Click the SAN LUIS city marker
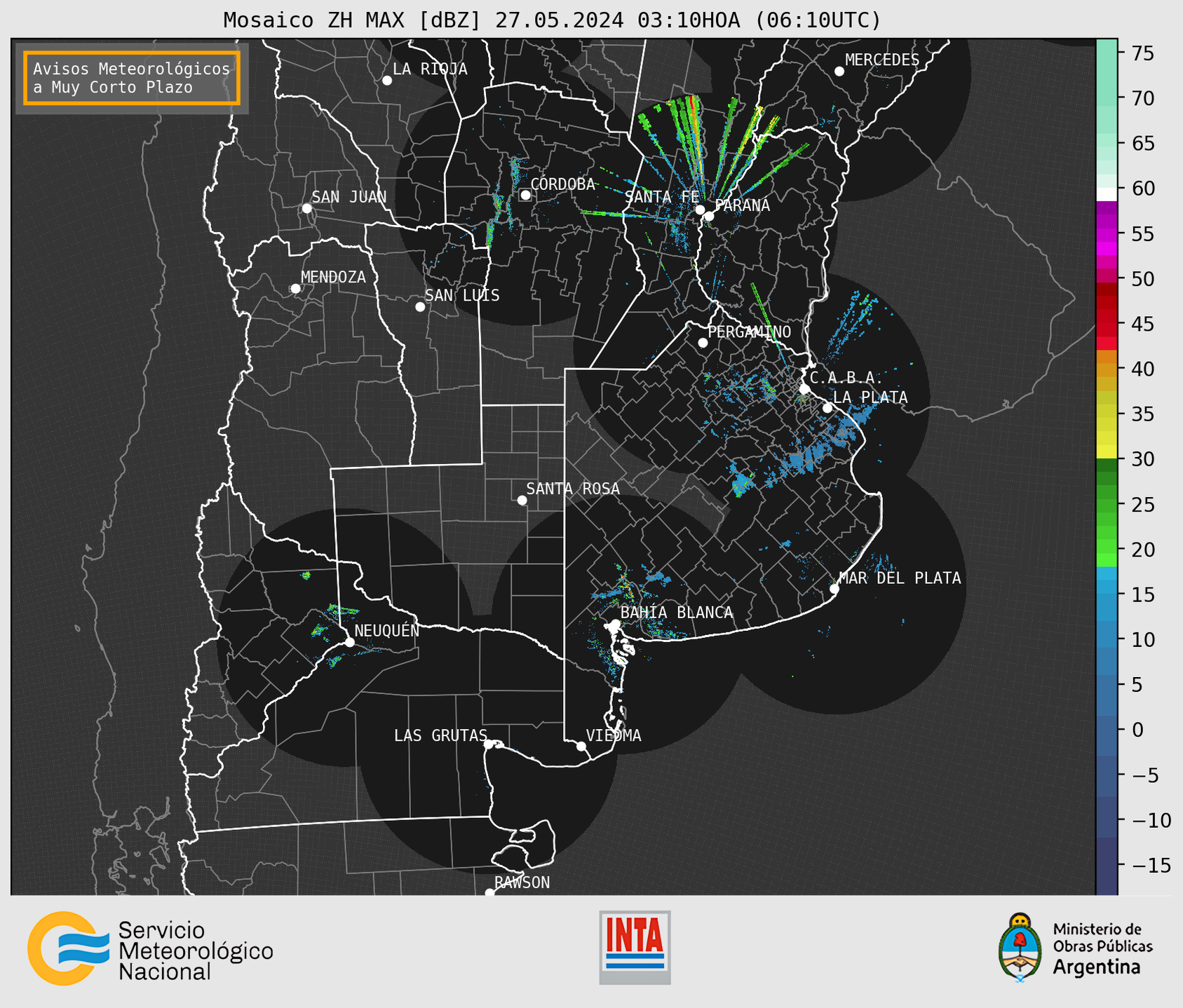 420,307
